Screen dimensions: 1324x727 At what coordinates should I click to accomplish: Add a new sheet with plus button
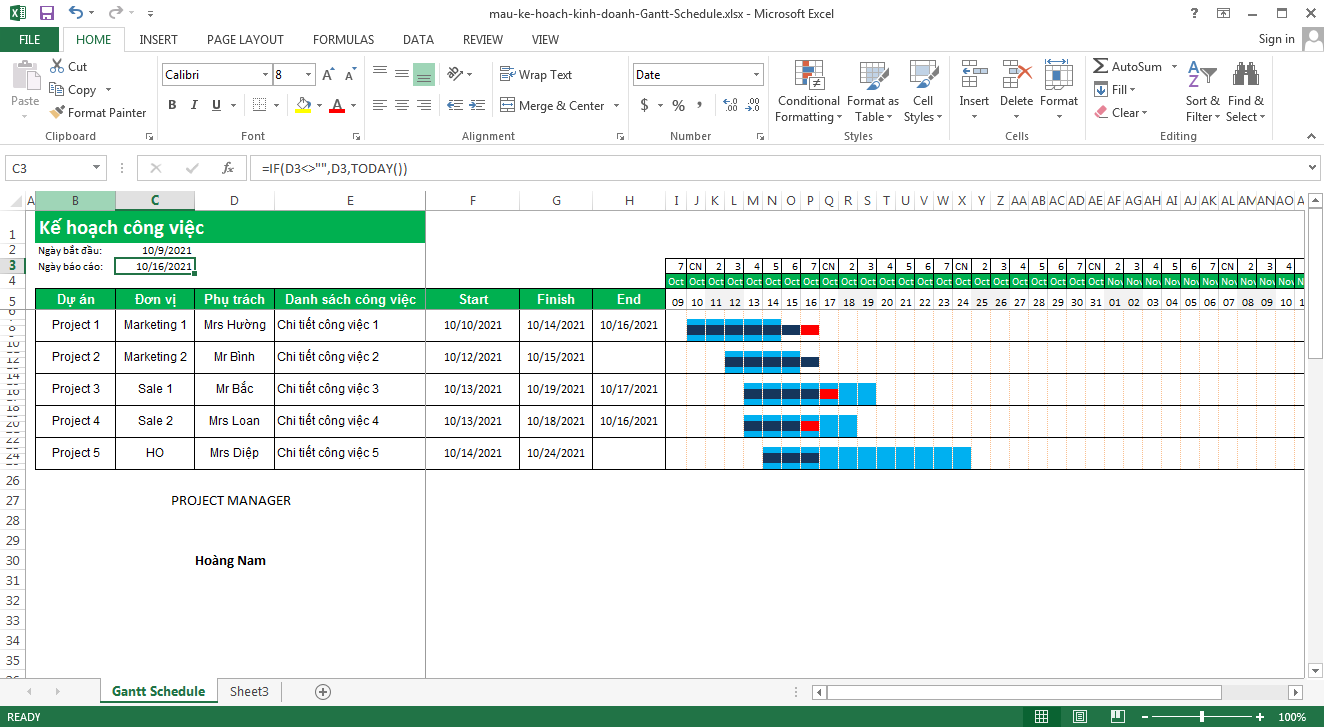click(323, 691)
